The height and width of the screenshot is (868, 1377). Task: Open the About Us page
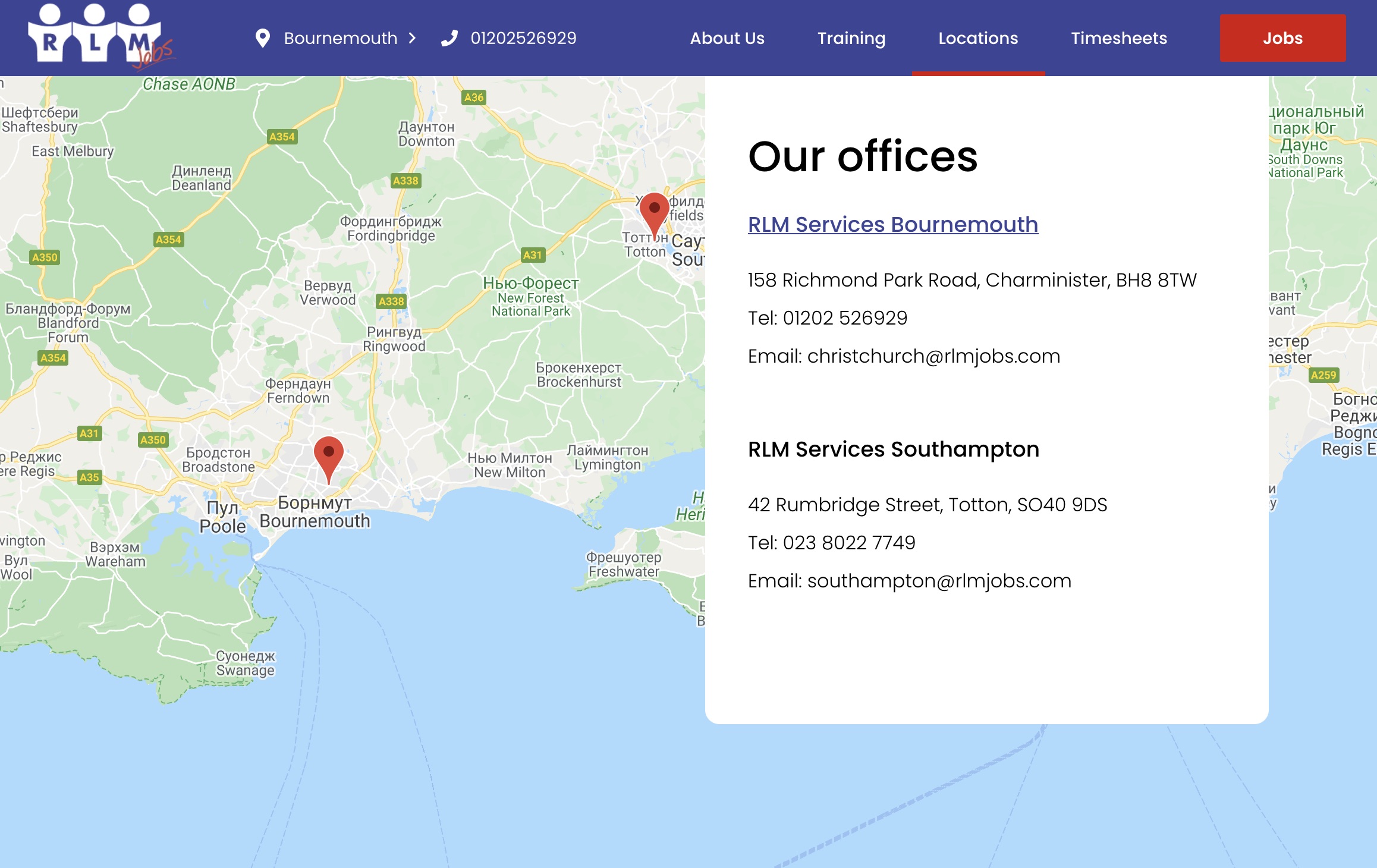[727, 38]
